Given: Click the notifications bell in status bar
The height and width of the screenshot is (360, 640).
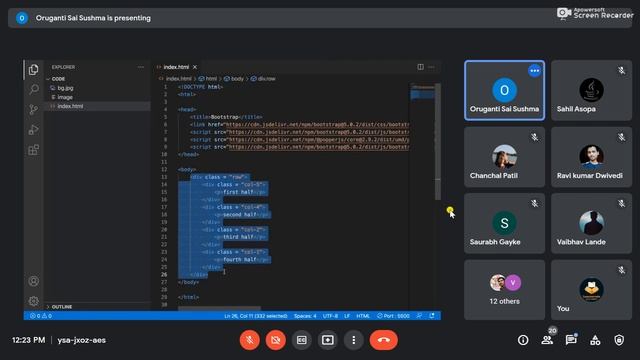Looking at the screenshot, I should tap(432, 316).
